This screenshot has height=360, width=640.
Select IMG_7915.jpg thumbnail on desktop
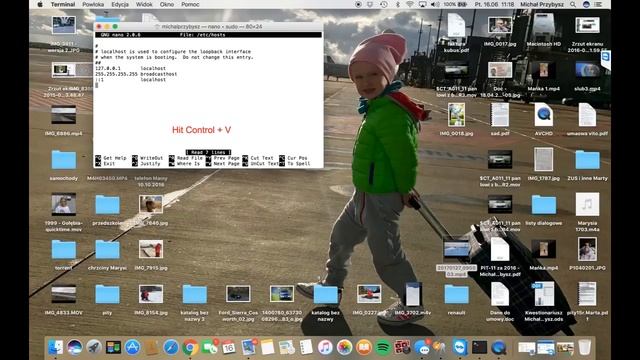151,249
